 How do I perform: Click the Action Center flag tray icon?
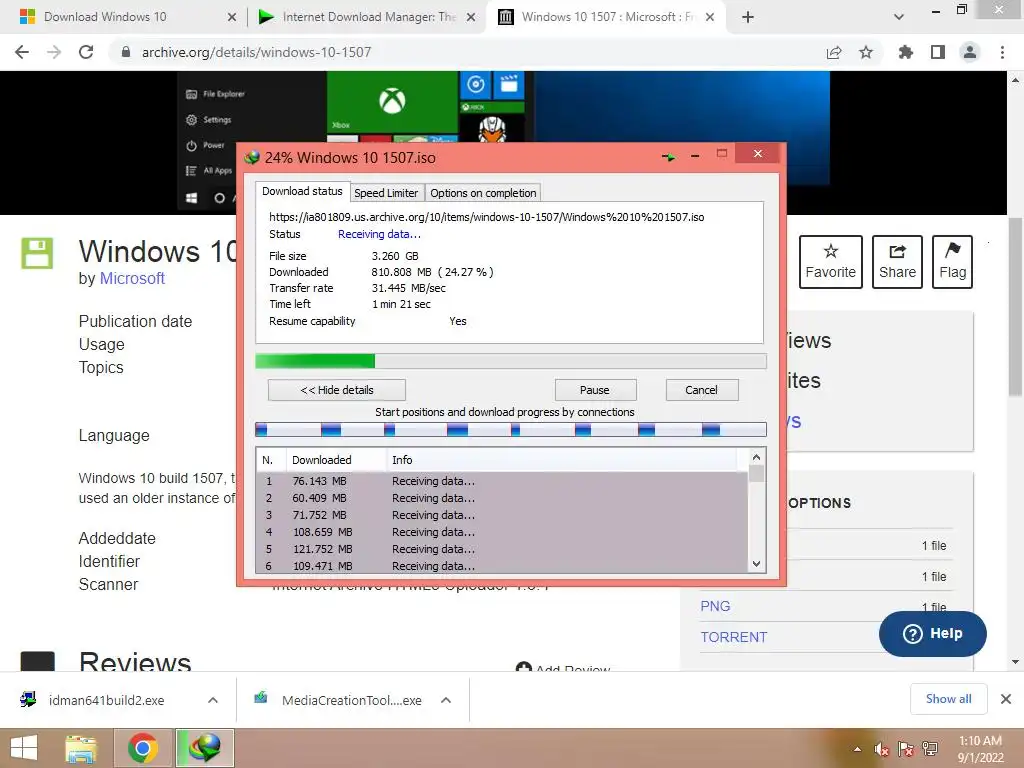click(906, 750)
